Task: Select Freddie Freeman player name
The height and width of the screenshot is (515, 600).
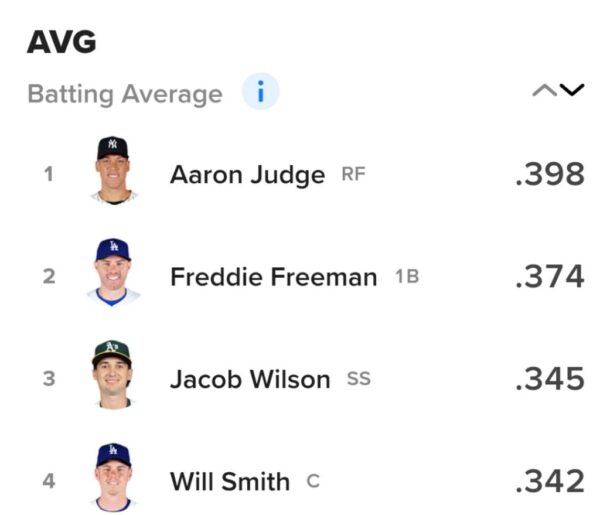Action: tap(273, 277)
